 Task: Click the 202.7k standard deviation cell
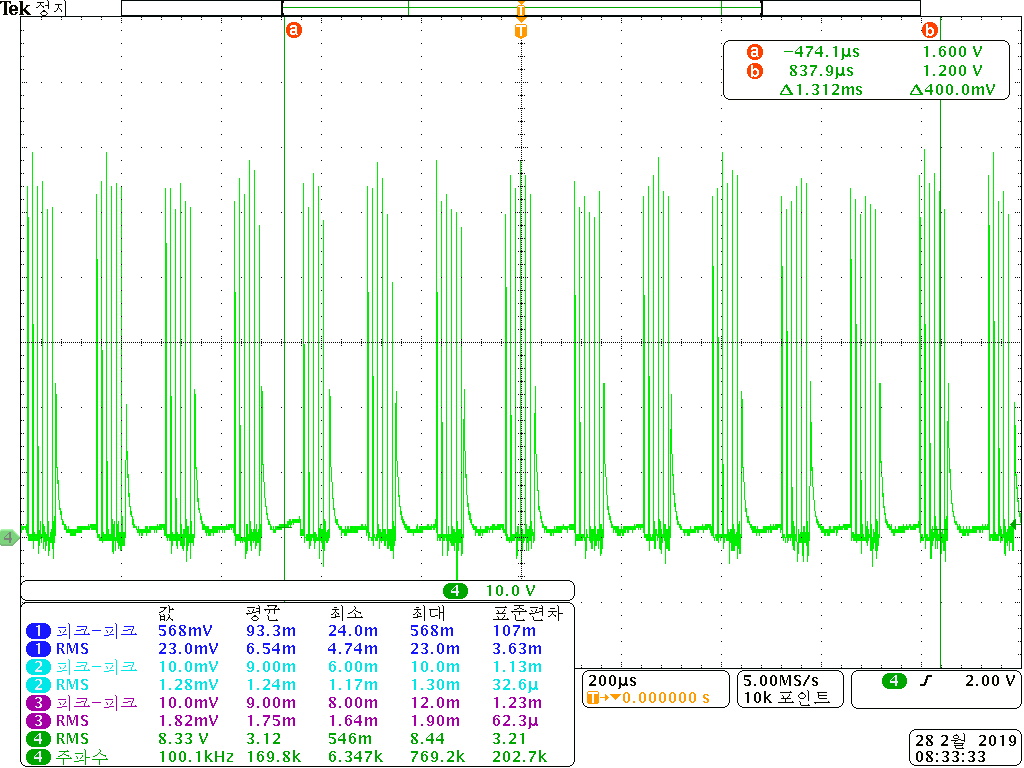click(519, 758)
